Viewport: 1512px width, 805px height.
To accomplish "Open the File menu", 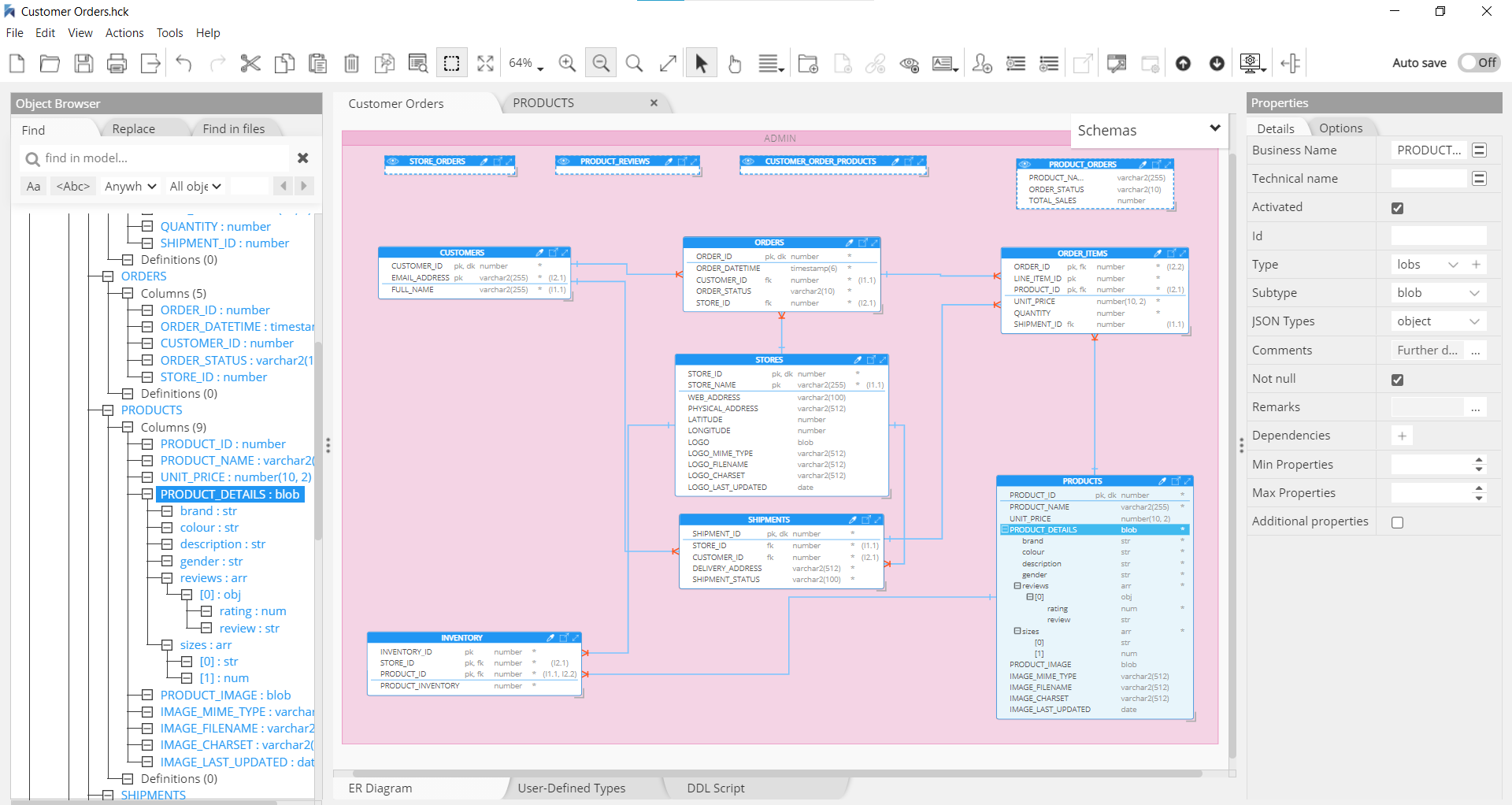I will click(15, 33).
